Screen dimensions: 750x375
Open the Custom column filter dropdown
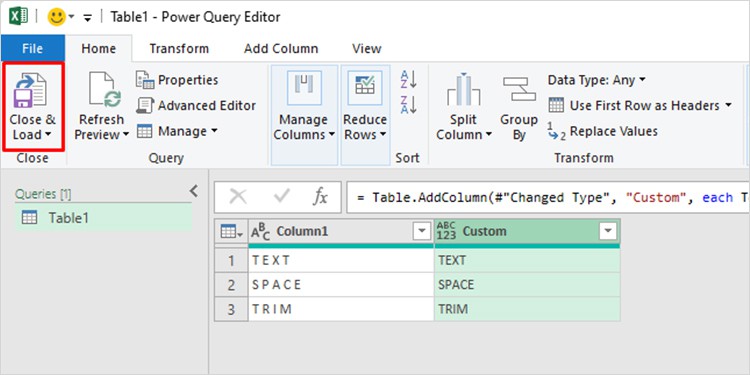coord(607,232)
